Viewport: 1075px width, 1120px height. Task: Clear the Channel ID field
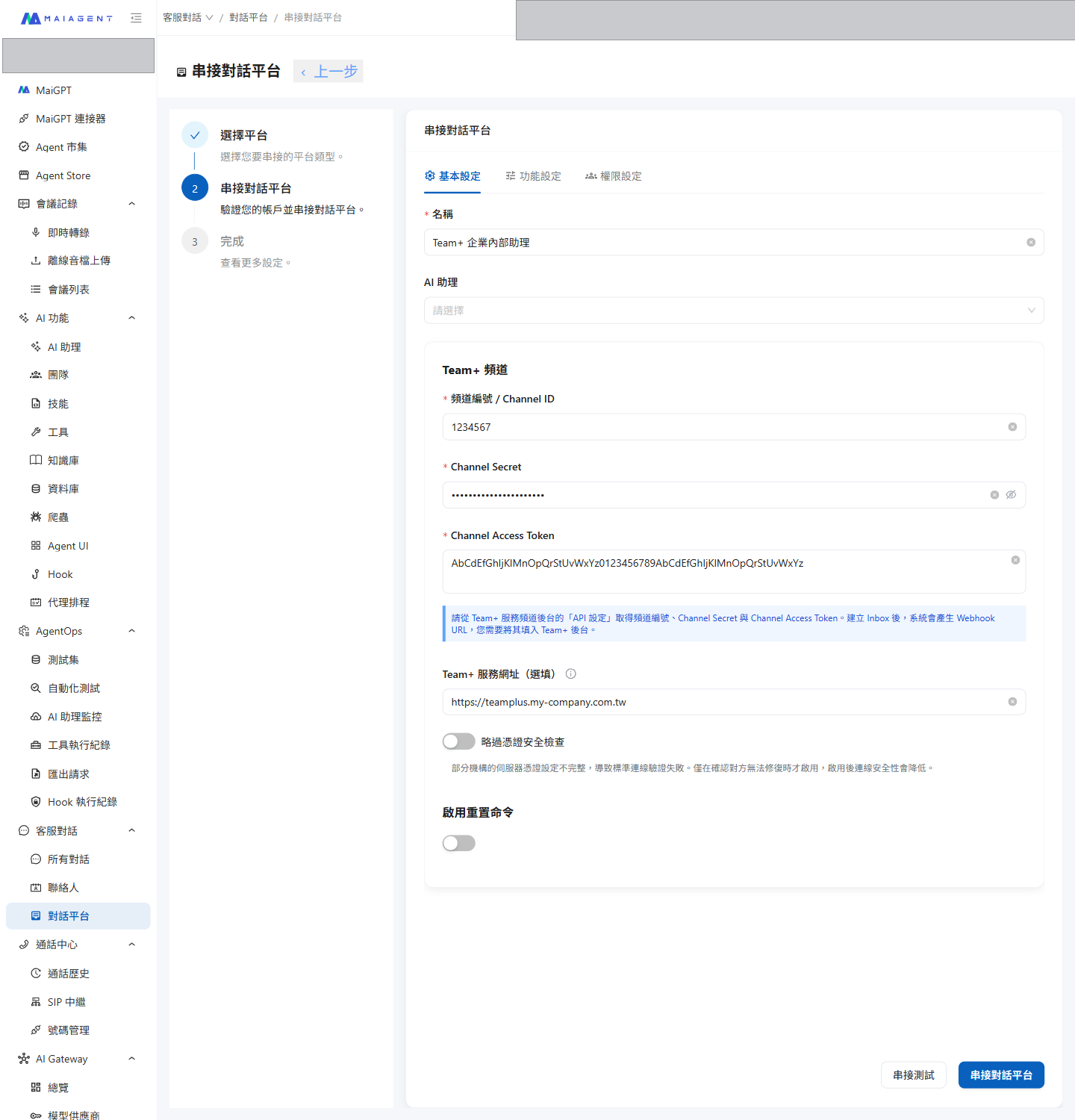[x=1012, y=427]
